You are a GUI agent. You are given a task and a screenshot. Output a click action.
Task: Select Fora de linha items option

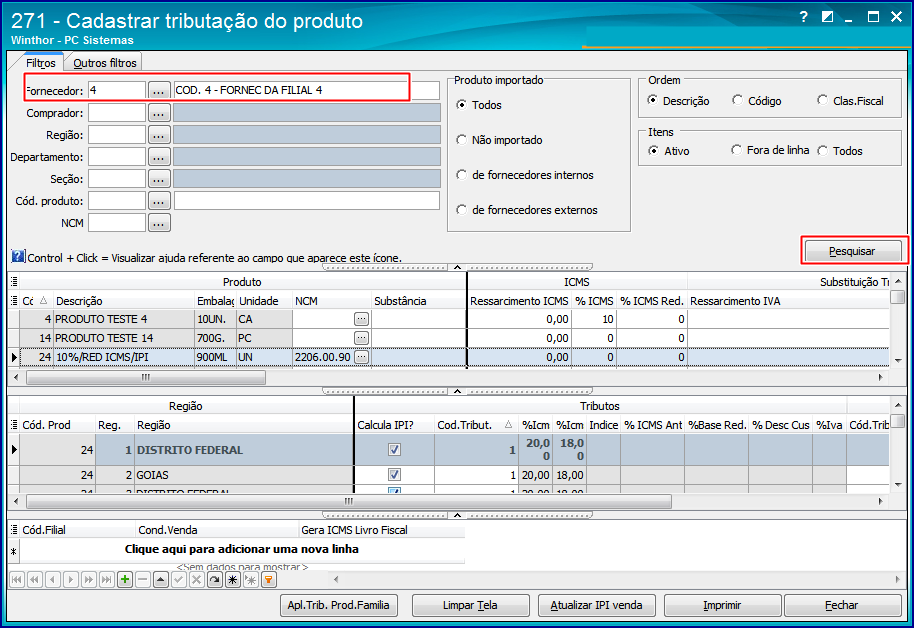[737, 150]
